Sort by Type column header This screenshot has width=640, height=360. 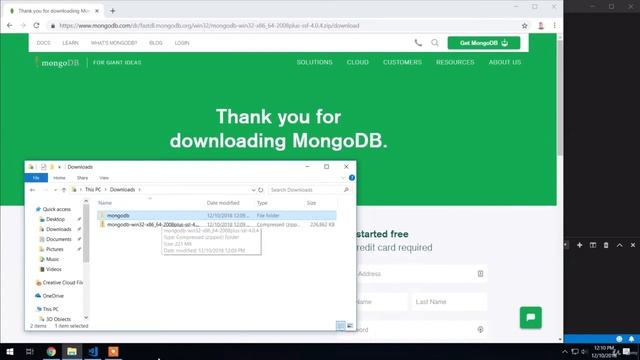tap(262, 203)
